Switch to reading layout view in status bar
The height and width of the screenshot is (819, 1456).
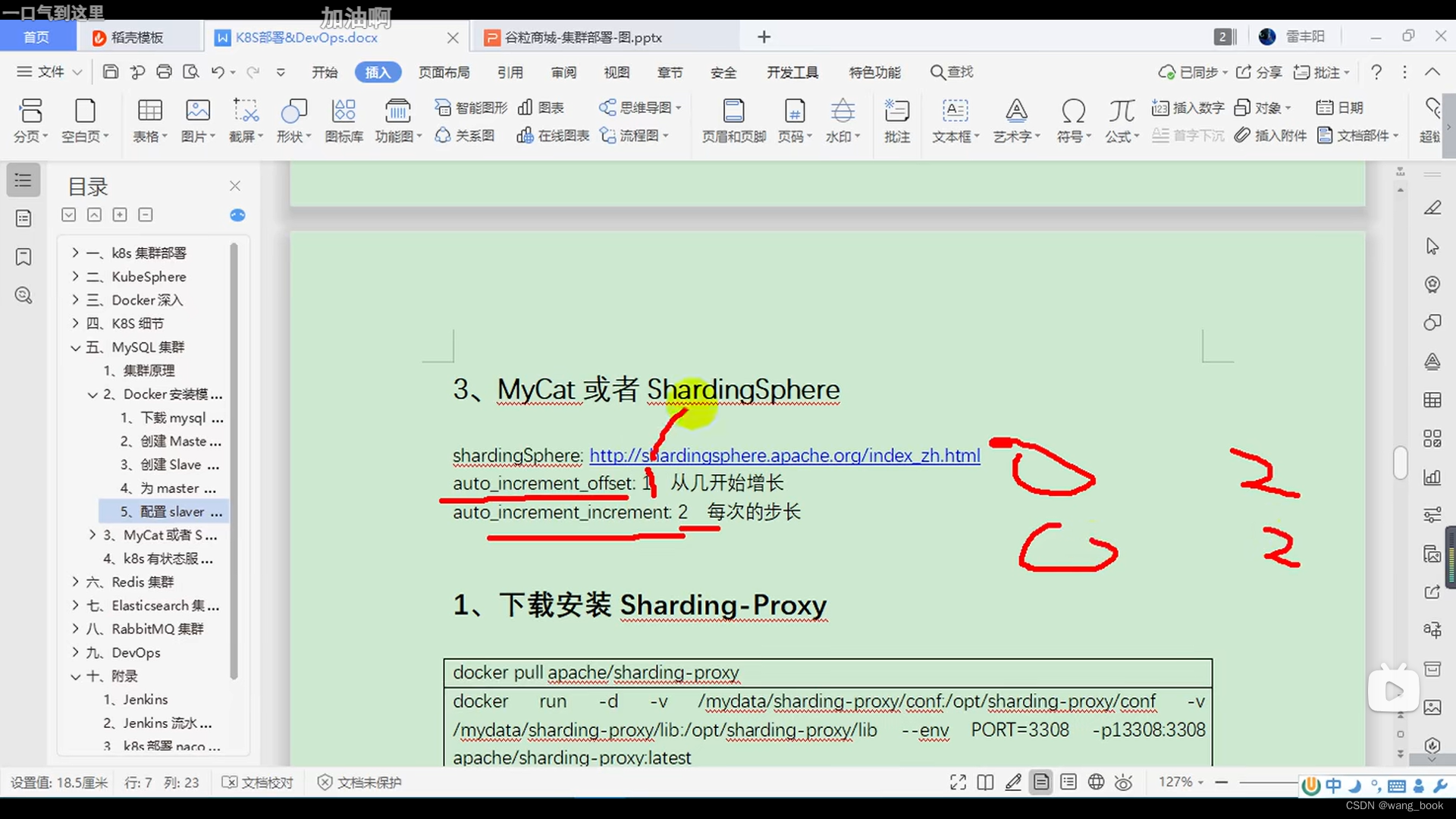point(985,783)
